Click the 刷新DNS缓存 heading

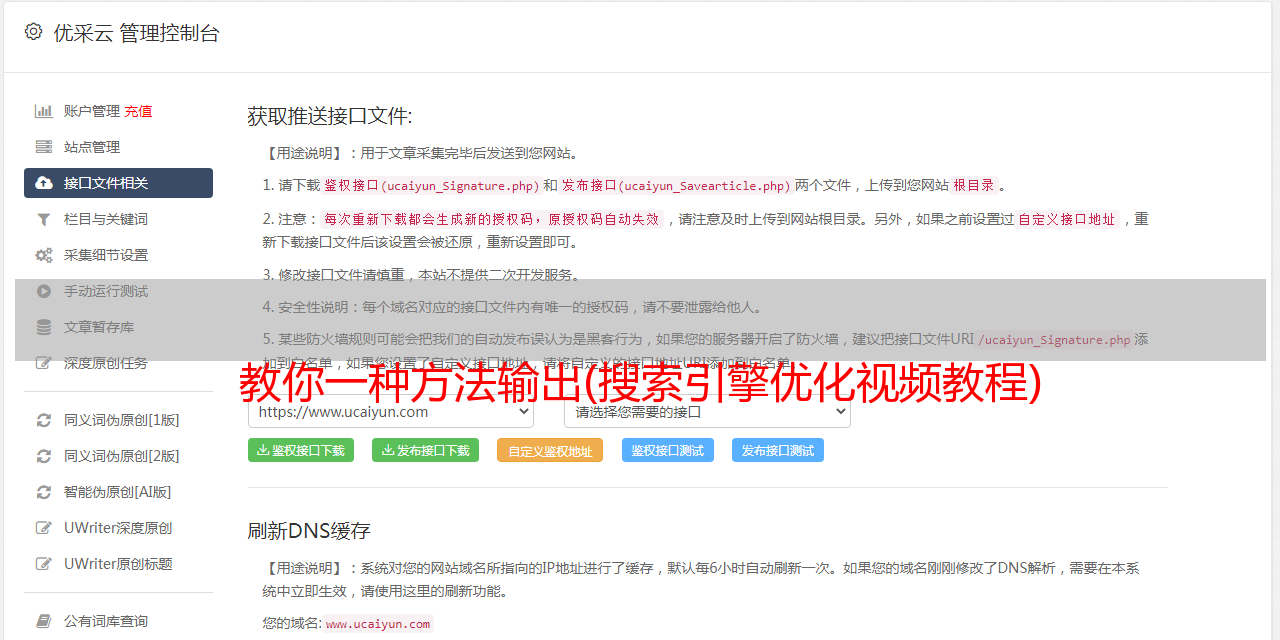309,530
